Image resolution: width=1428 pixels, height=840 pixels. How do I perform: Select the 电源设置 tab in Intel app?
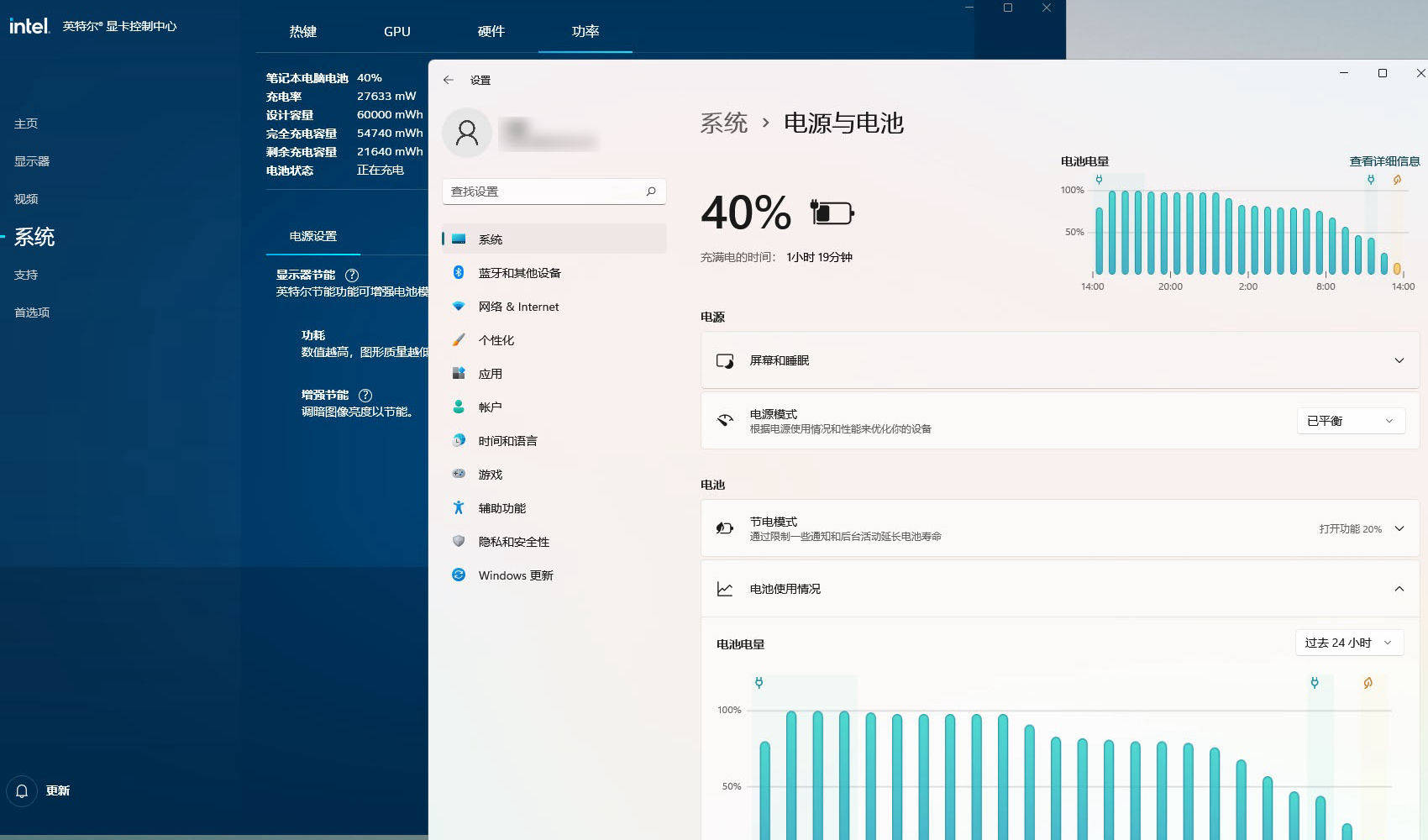313,236
